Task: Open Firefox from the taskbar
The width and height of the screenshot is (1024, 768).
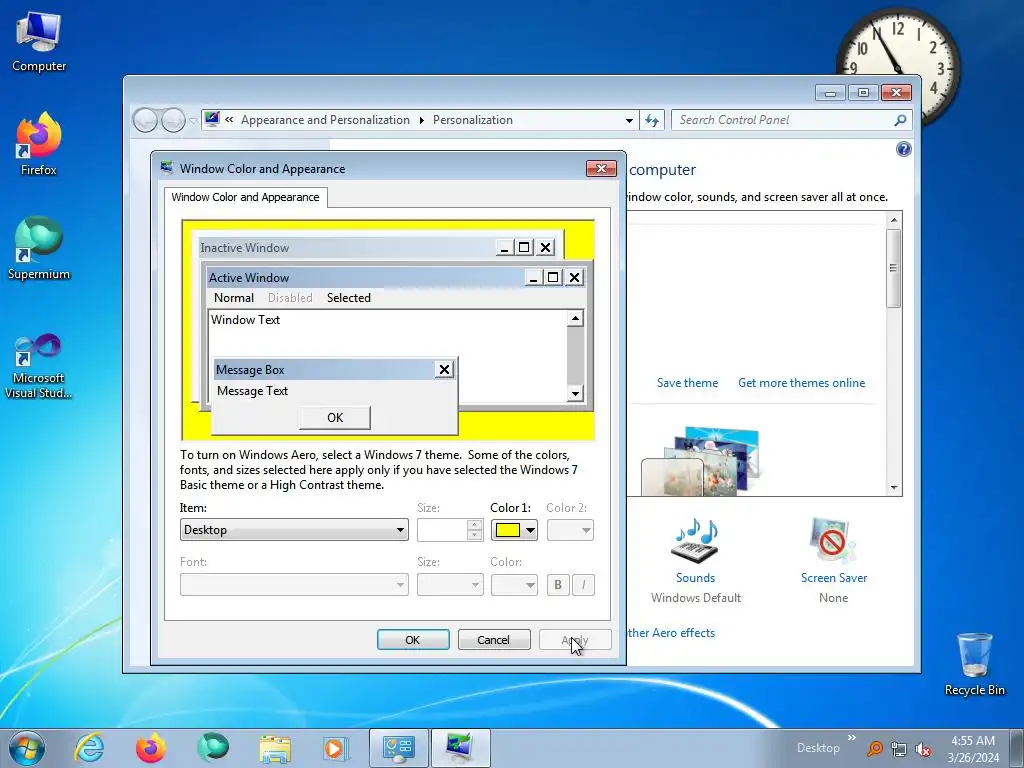Action: [151, 748]
